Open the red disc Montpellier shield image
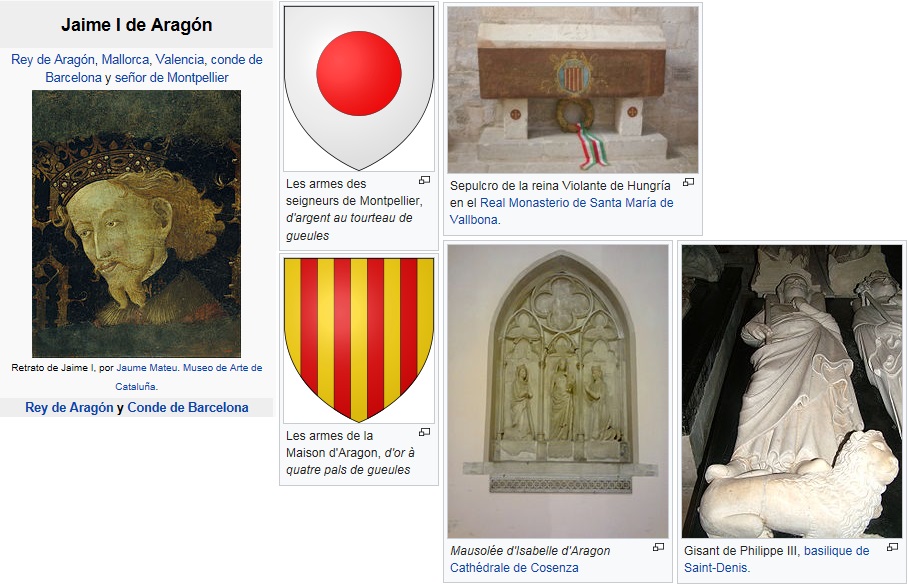This screenshot has width=908, height=586. [x=359, y=88]
